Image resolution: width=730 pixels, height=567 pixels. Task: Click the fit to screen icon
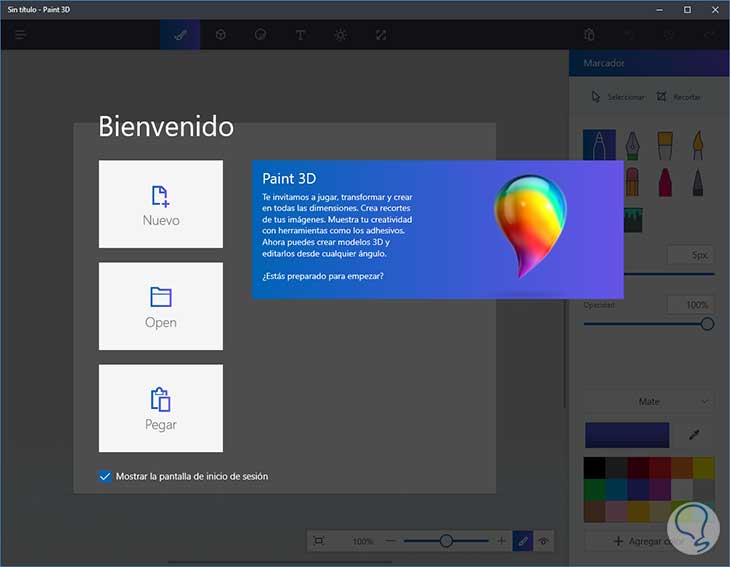[x=319, y=541]
